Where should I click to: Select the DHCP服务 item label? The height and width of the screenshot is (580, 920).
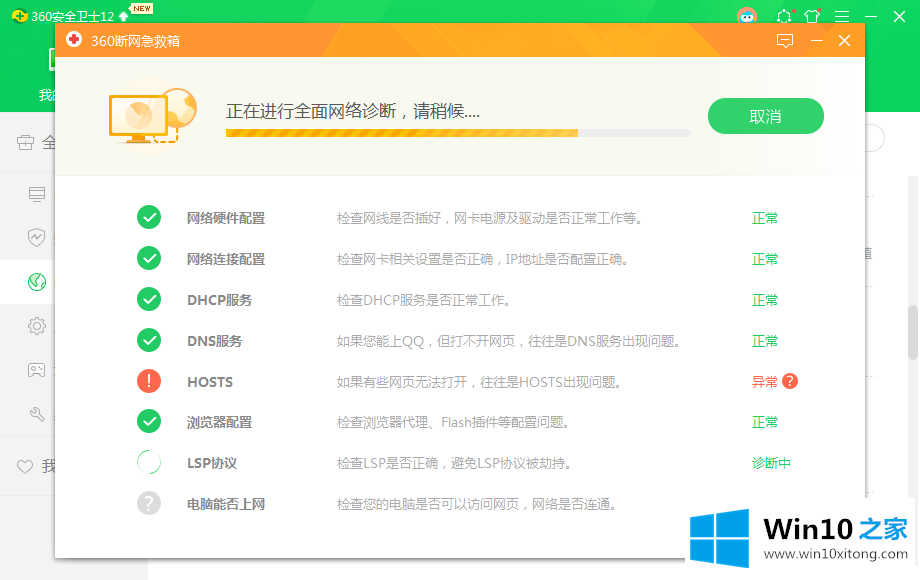[219, 300]
